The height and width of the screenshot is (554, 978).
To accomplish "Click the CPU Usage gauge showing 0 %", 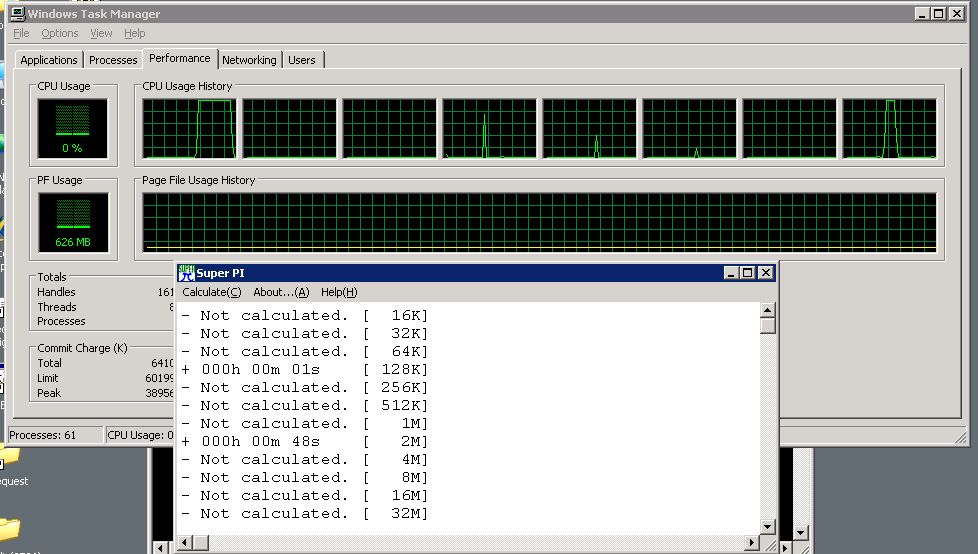I will pos(72,129).
